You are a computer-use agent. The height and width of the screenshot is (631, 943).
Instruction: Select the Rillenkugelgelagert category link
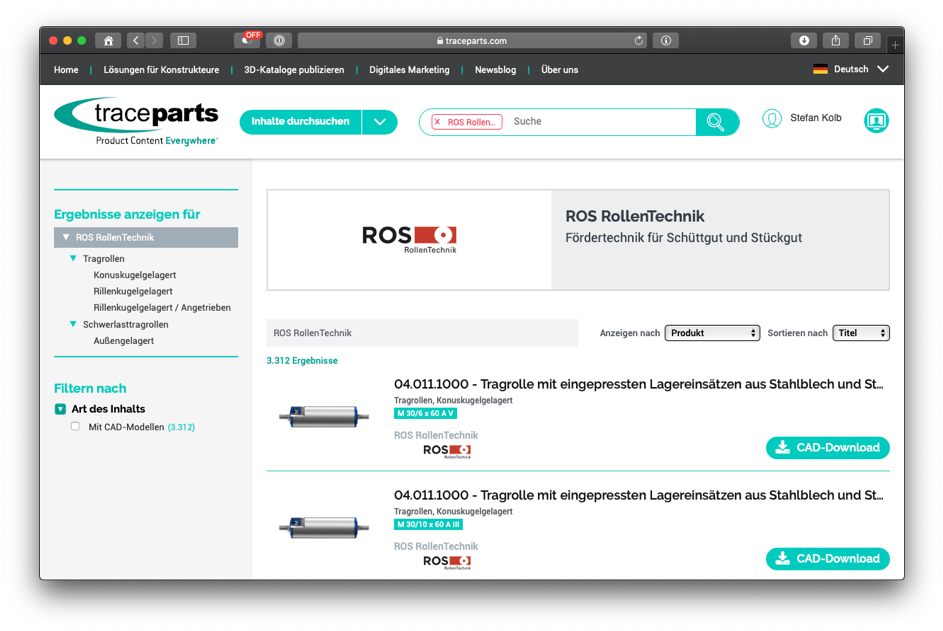[133, 291]
